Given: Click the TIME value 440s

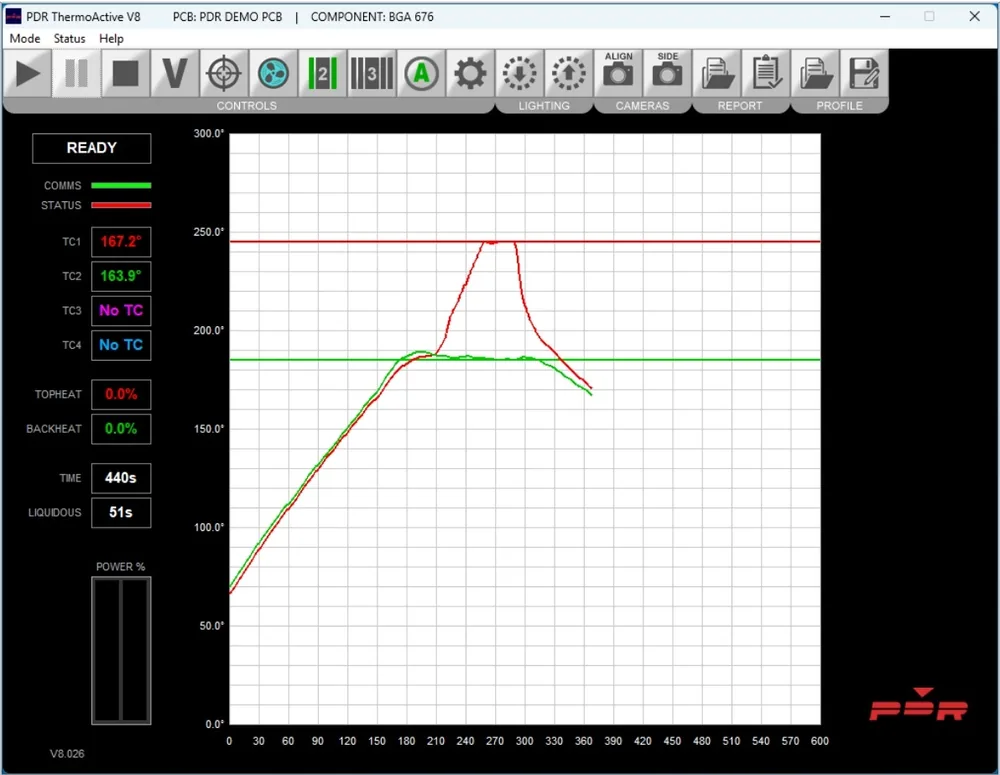Looking at the screenshot, I should click(x=121, y=478).
